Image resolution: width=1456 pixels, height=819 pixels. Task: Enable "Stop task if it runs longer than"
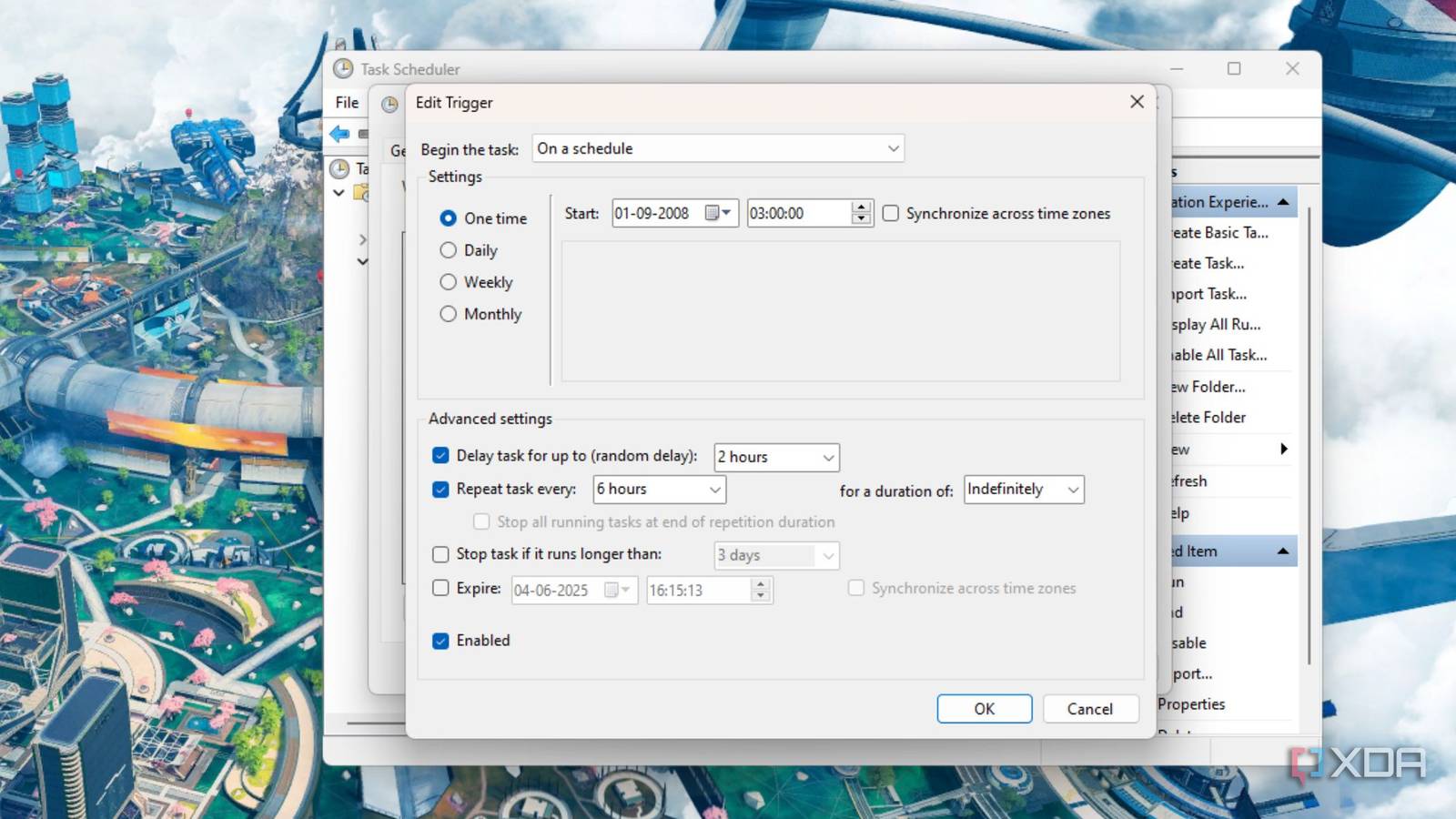coord(440,553)
